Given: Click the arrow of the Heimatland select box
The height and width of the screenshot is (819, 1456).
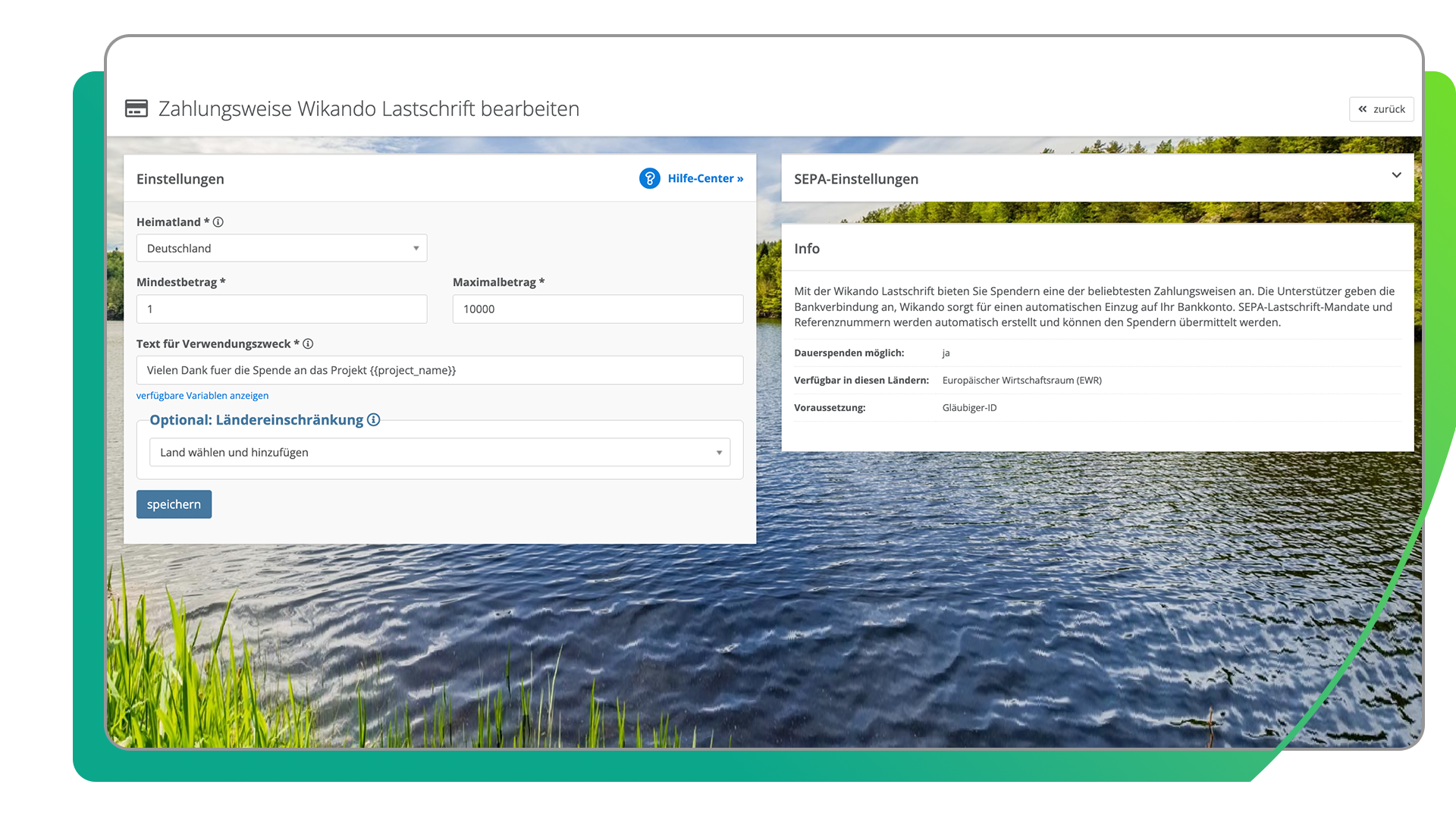Looking at the screenshot, I should (416, 248).
